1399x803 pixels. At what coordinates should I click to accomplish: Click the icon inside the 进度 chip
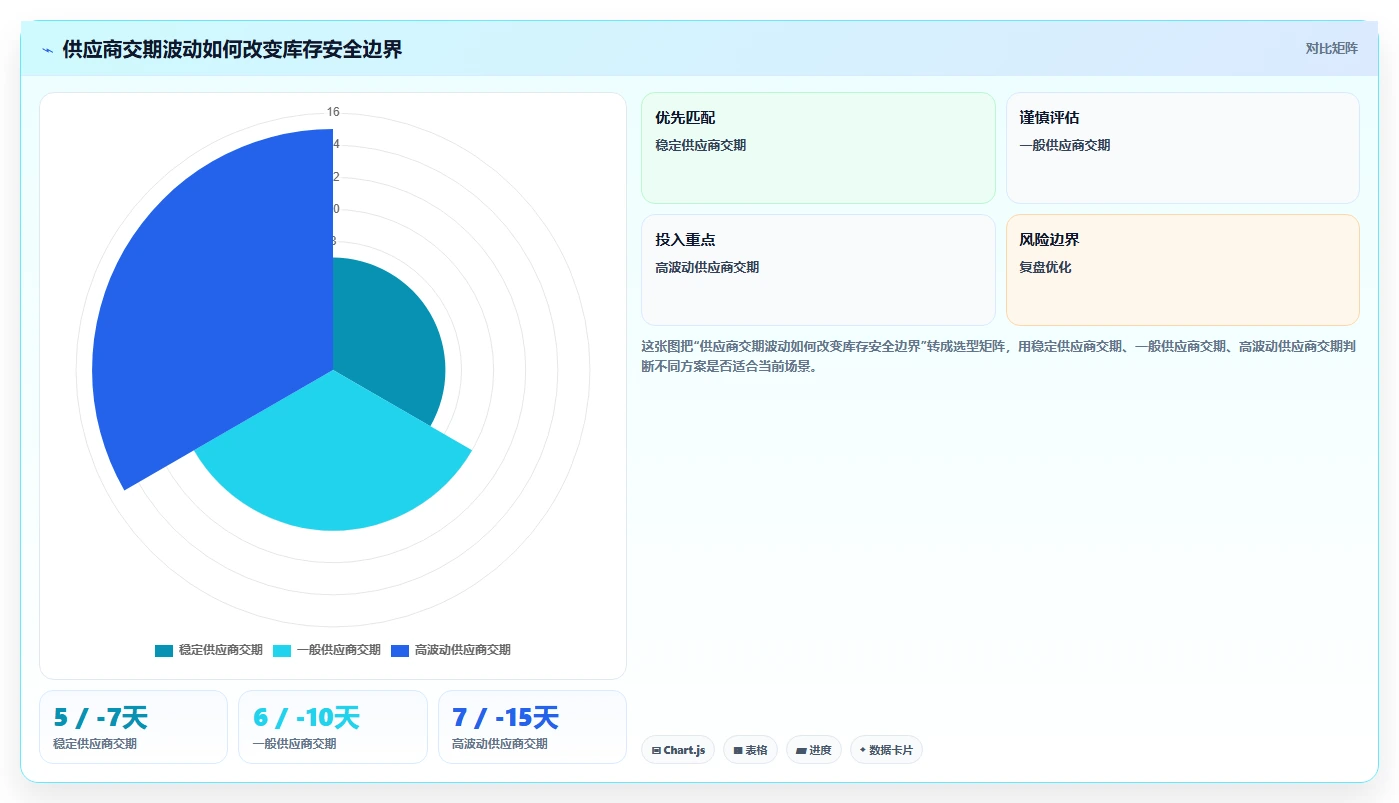pos(801,750)
